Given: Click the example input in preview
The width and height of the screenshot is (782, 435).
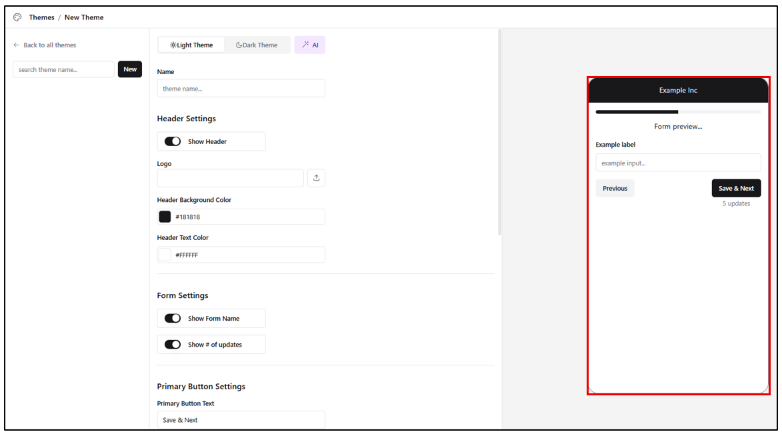Looking at the screenshot, I should pyautogui.click(x=678, y=162).
